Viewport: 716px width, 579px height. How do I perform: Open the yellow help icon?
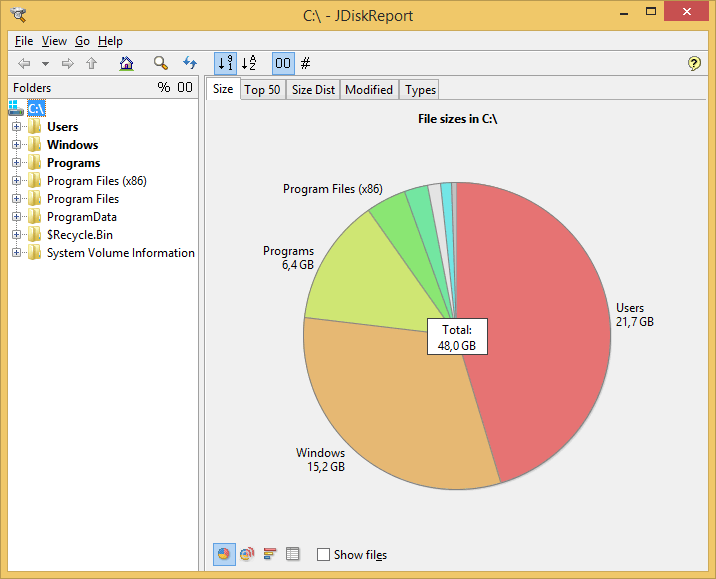[694, 63]
